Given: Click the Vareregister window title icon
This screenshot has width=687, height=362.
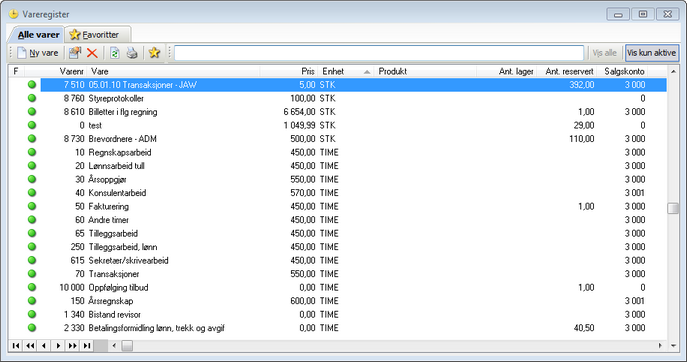Looking at the screenshot, I should click(14, 14).
